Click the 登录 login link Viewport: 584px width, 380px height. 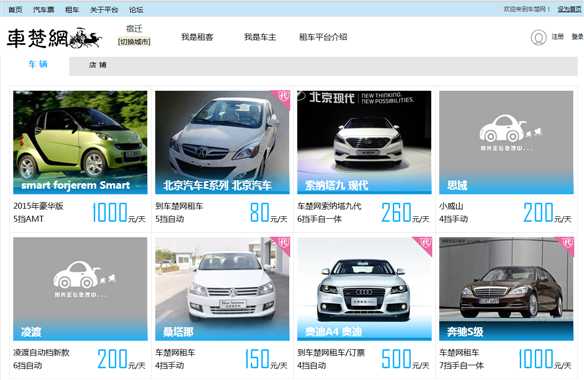tap(577, 37)
